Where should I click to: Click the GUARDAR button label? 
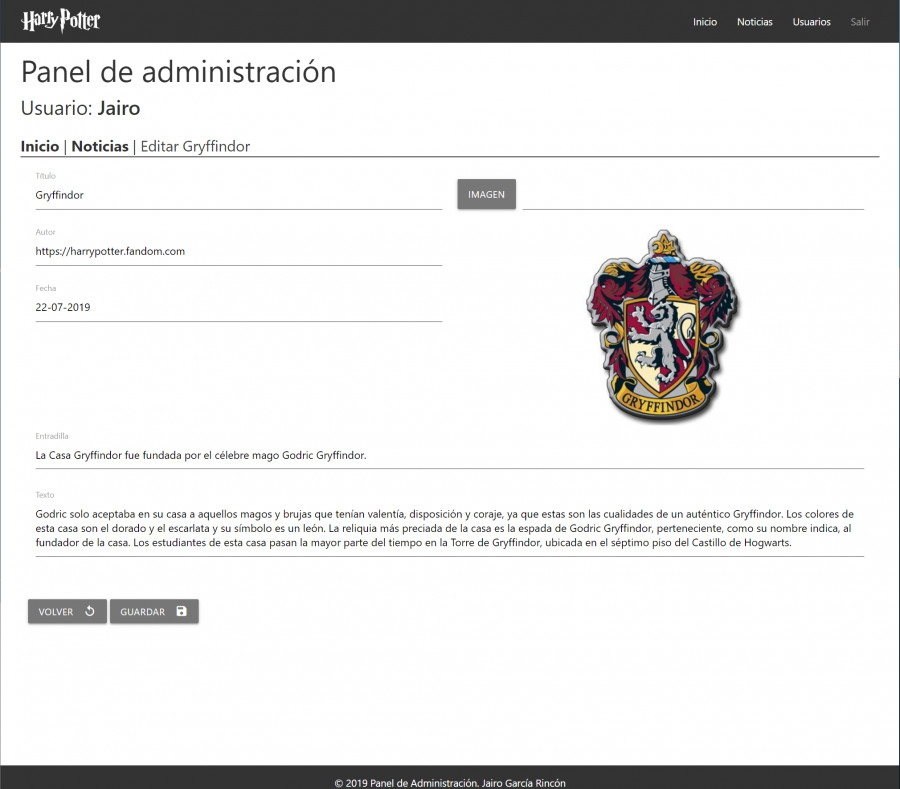pyautogui.click(x=142, y=612)
